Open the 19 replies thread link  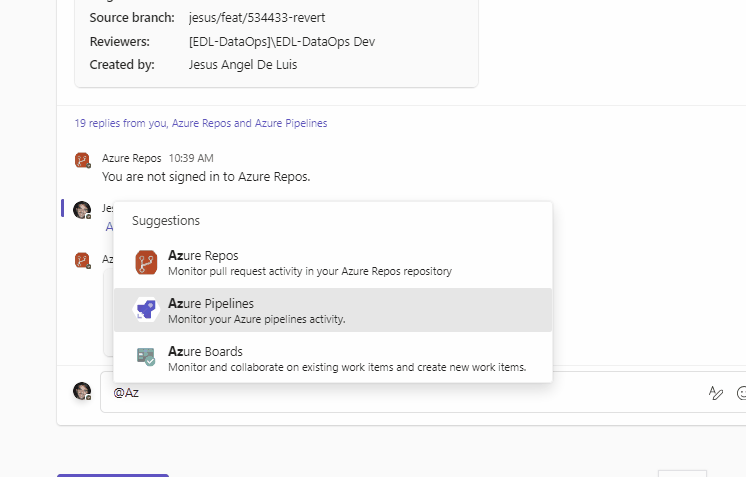tap(201, 123)
